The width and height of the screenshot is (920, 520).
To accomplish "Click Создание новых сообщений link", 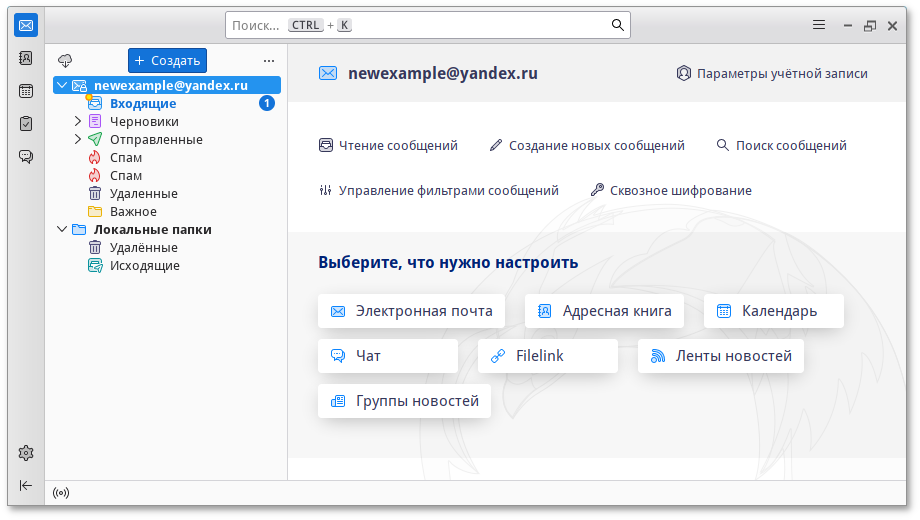I will 587,146.
